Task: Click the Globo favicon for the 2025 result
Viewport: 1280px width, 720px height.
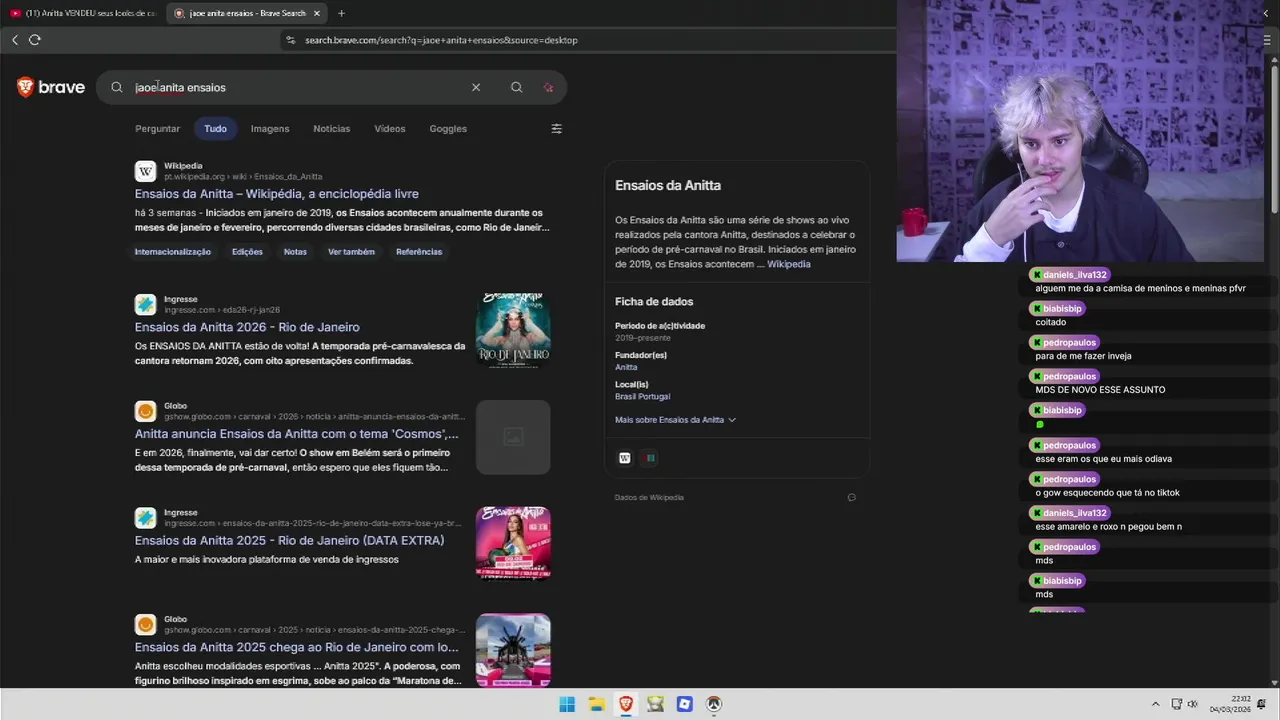Action: point(146,624)
